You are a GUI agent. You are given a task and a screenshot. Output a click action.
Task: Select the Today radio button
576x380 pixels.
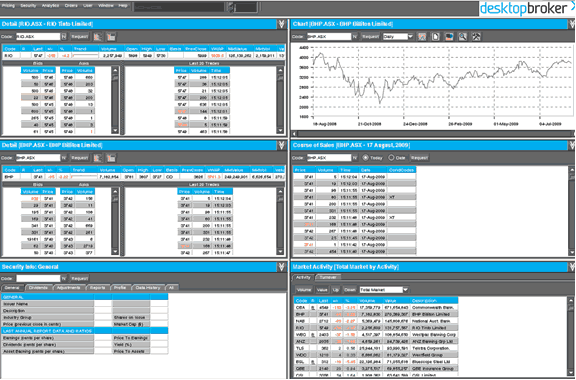tap(366, 158)
